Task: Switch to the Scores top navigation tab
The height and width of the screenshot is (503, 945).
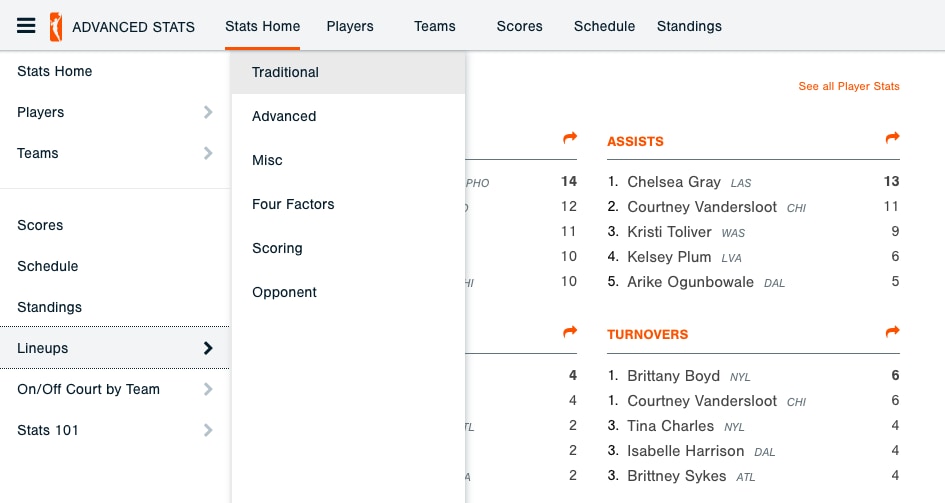Action: pyautogui.click(x=520, y=27)
